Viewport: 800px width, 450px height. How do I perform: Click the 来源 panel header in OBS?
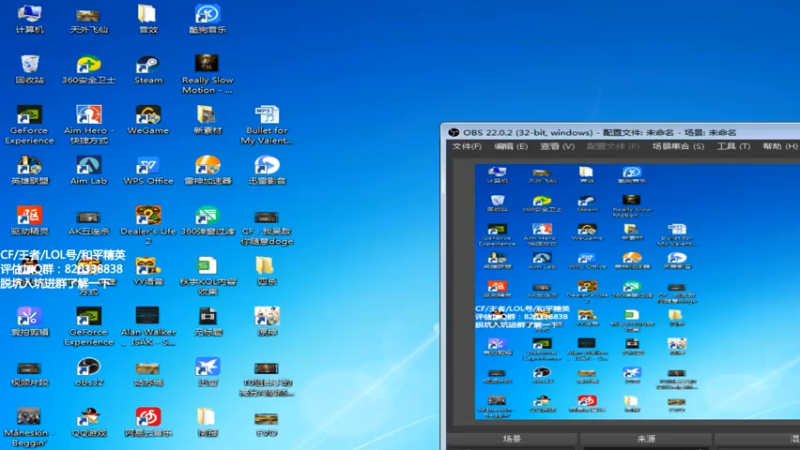click(x=646, y=439)
